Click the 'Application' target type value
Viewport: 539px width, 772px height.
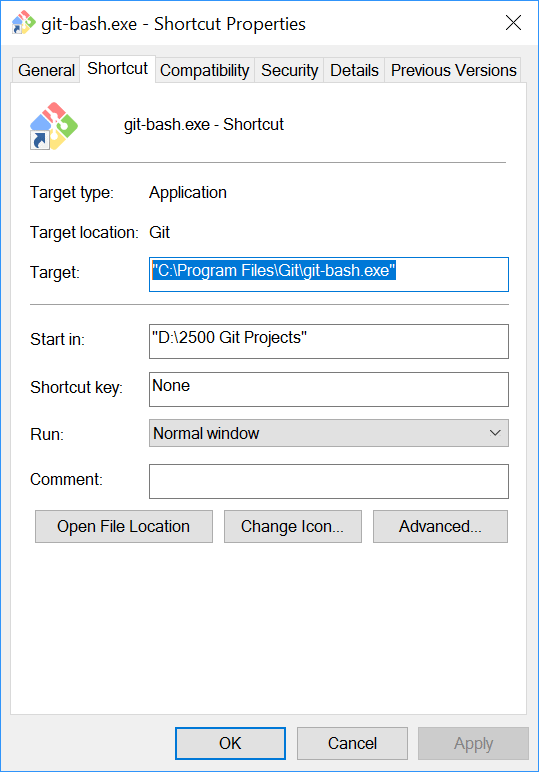tap(188, 193)
